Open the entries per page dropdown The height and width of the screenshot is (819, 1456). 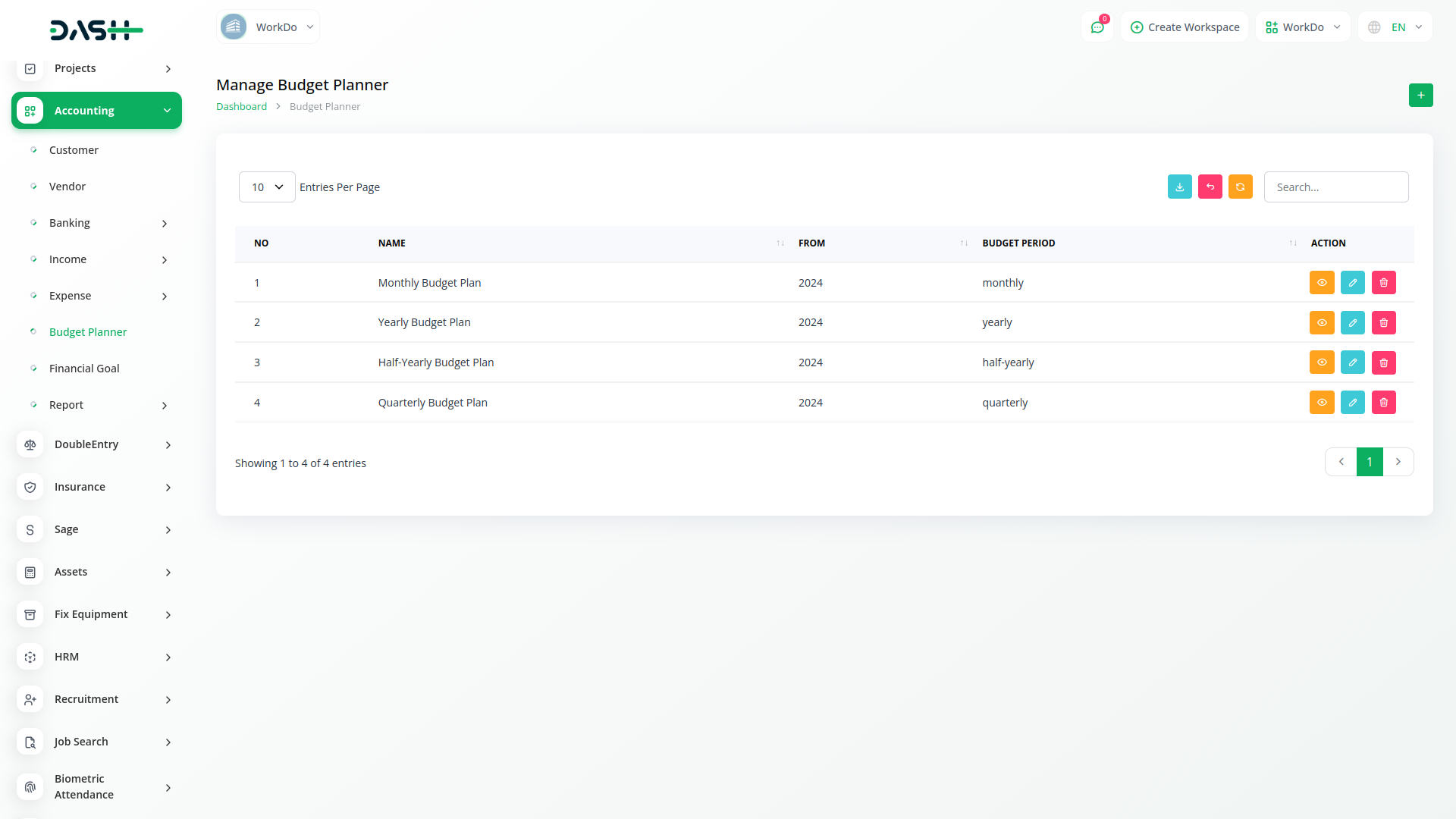coord(267,187)
